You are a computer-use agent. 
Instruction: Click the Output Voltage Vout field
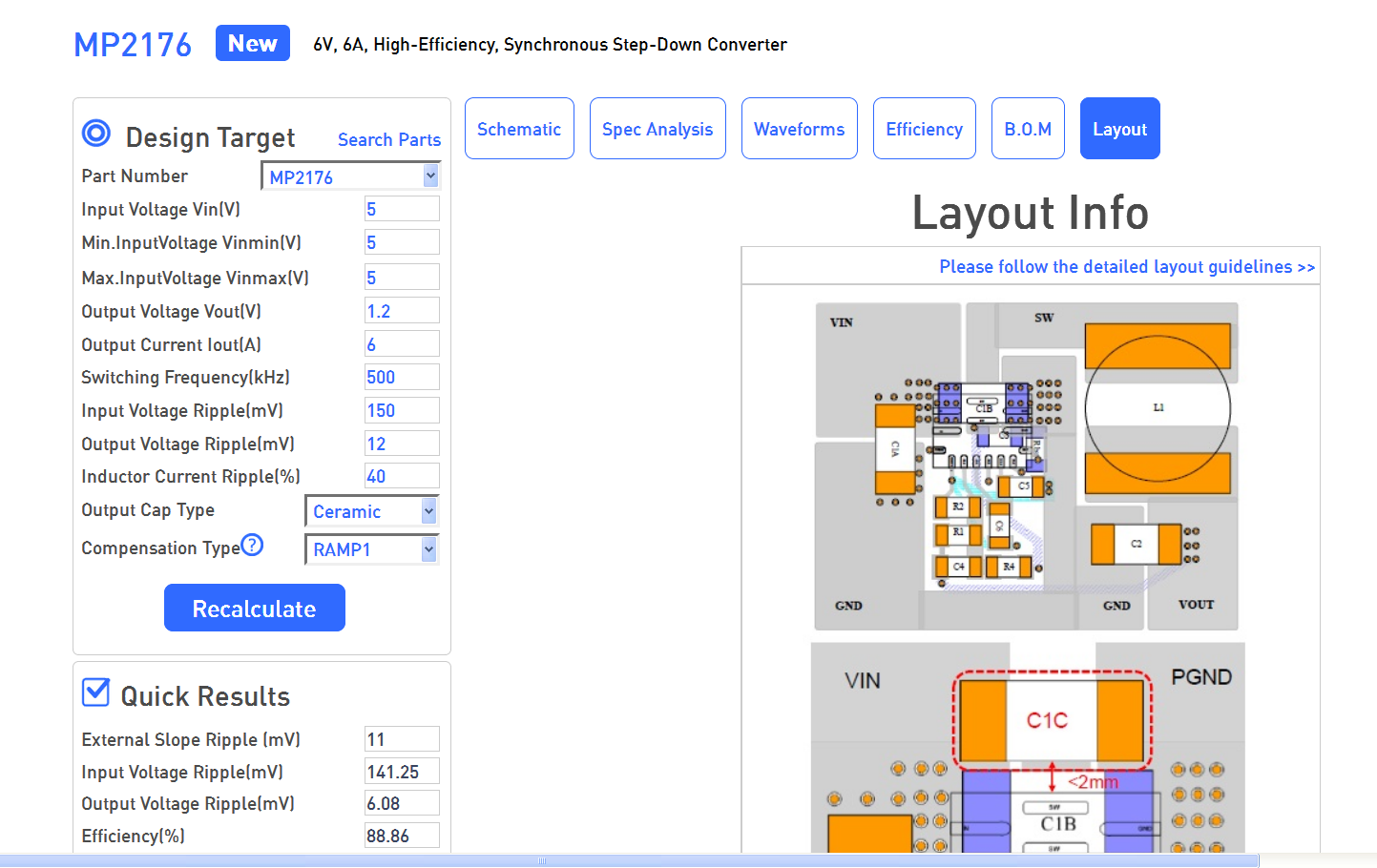(x=402, y=311)
